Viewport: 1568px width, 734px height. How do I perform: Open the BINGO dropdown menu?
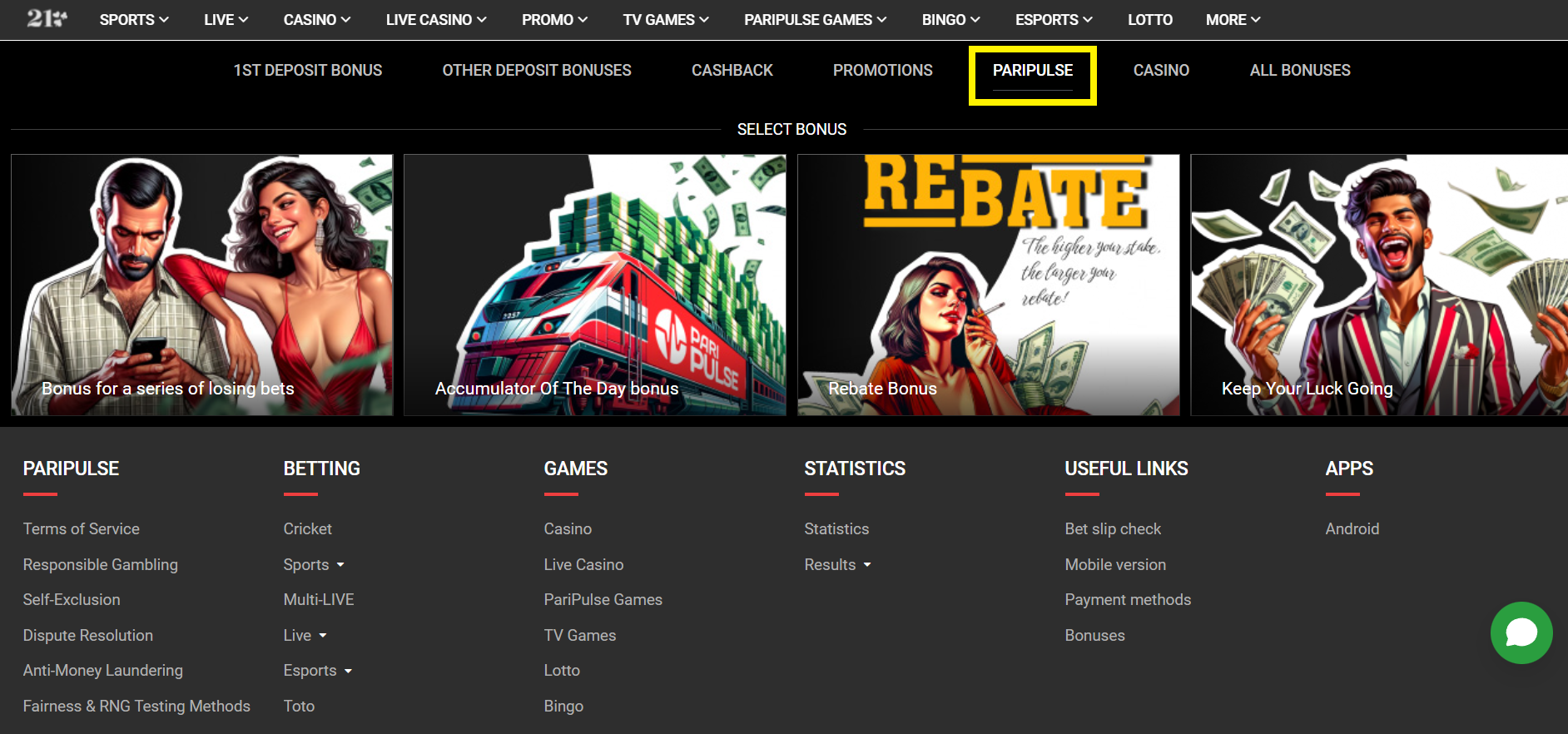pos(951,19)
